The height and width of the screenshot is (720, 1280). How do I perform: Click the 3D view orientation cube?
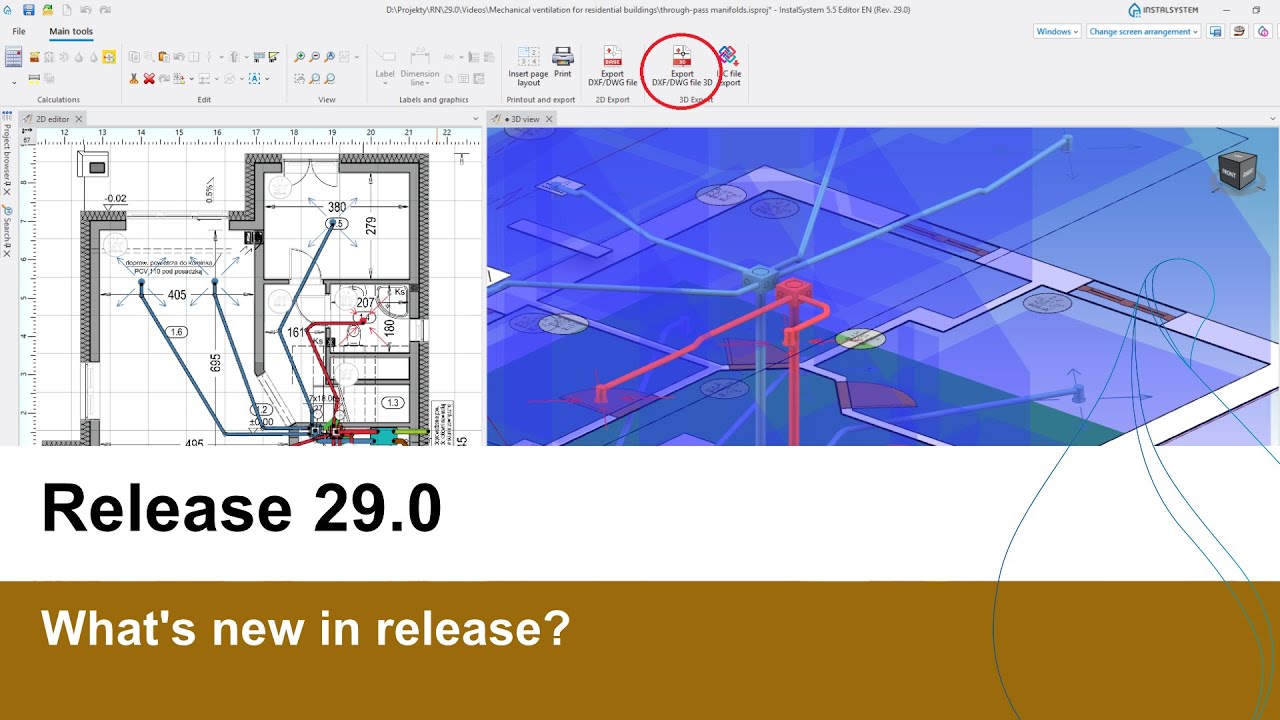(x=1235, y=172)
